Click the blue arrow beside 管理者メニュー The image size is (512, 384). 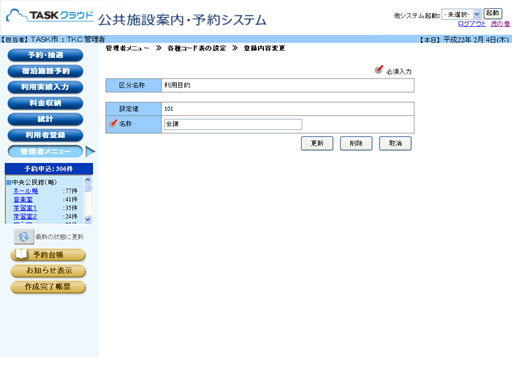[x=90, y=151]
